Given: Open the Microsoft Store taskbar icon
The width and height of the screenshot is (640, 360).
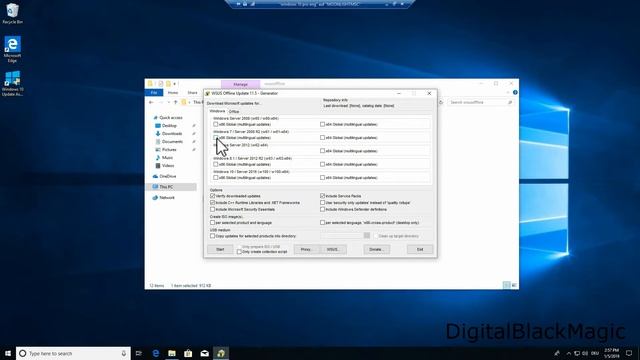Looking at the screenshot, I should coord(188,353).
